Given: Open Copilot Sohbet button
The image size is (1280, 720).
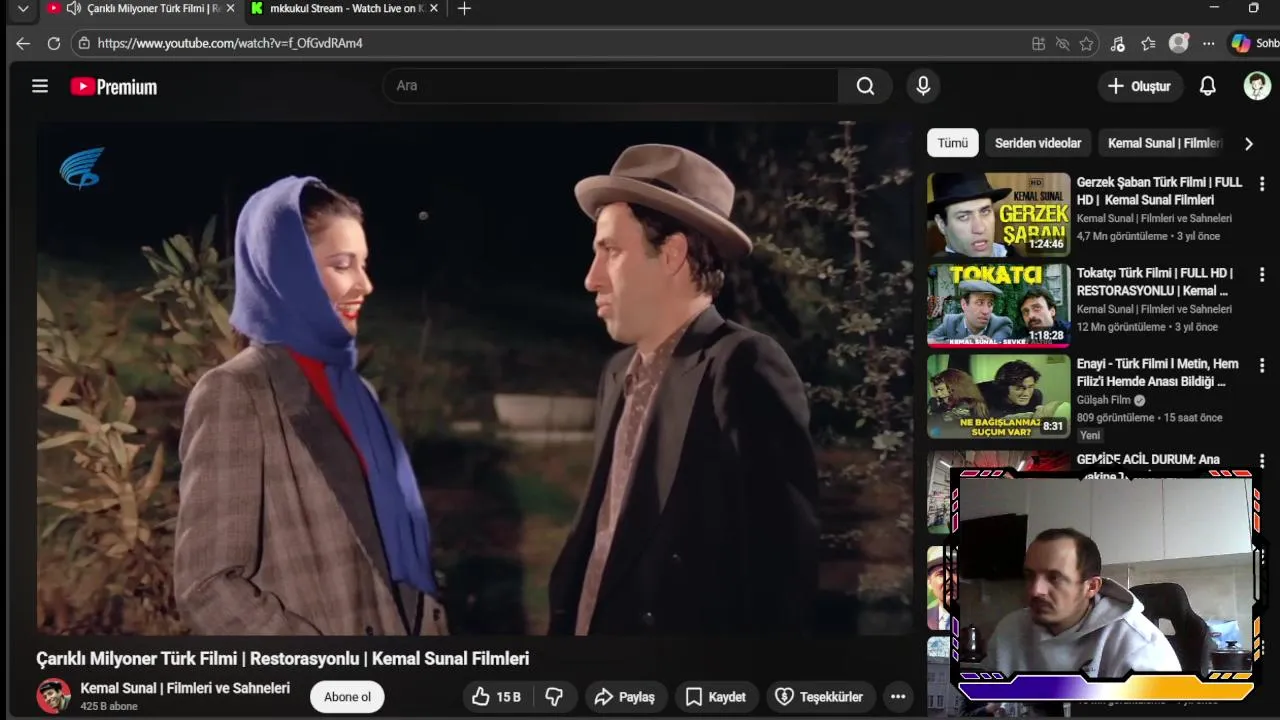Looking at the screenshot, I should click(x=1254, y=44).
